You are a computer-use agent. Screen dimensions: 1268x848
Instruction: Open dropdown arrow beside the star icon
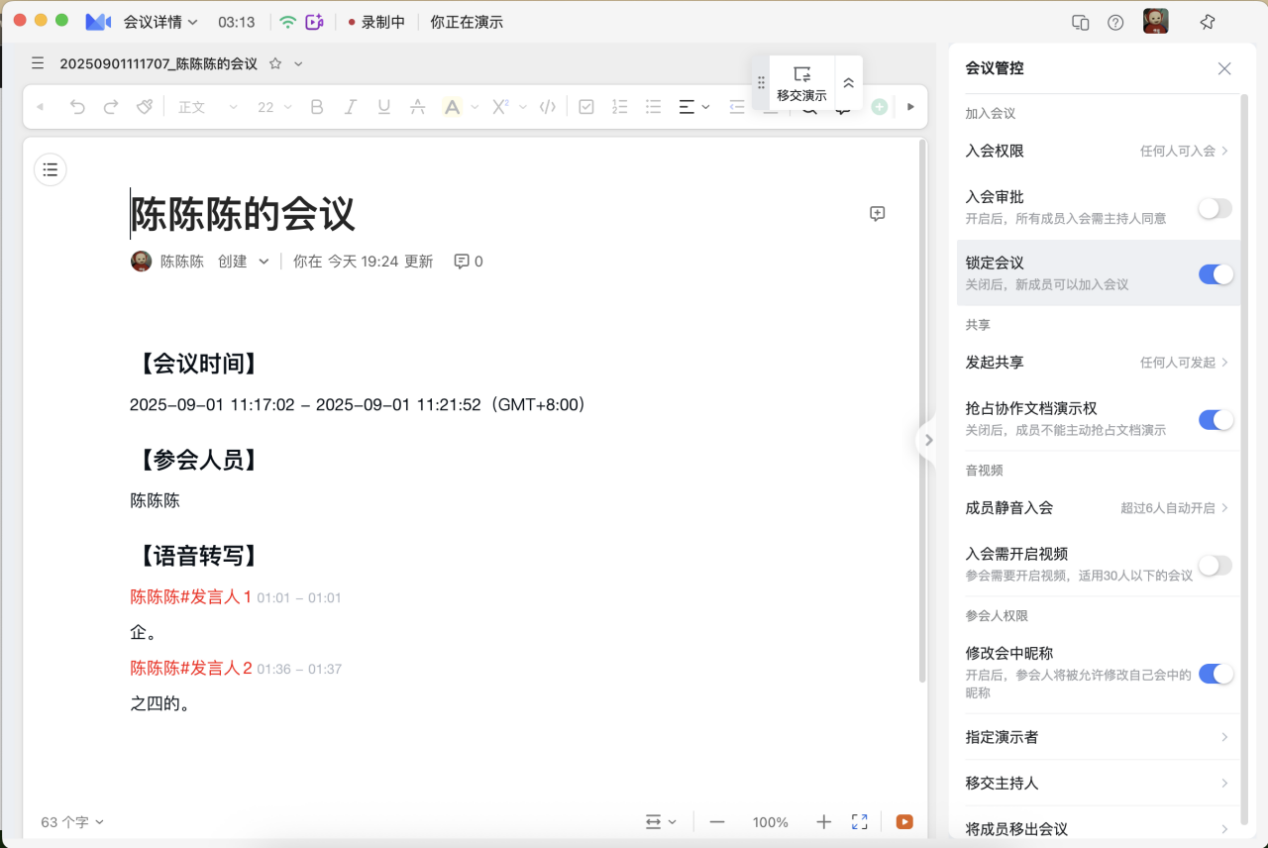tap(298, 63)
